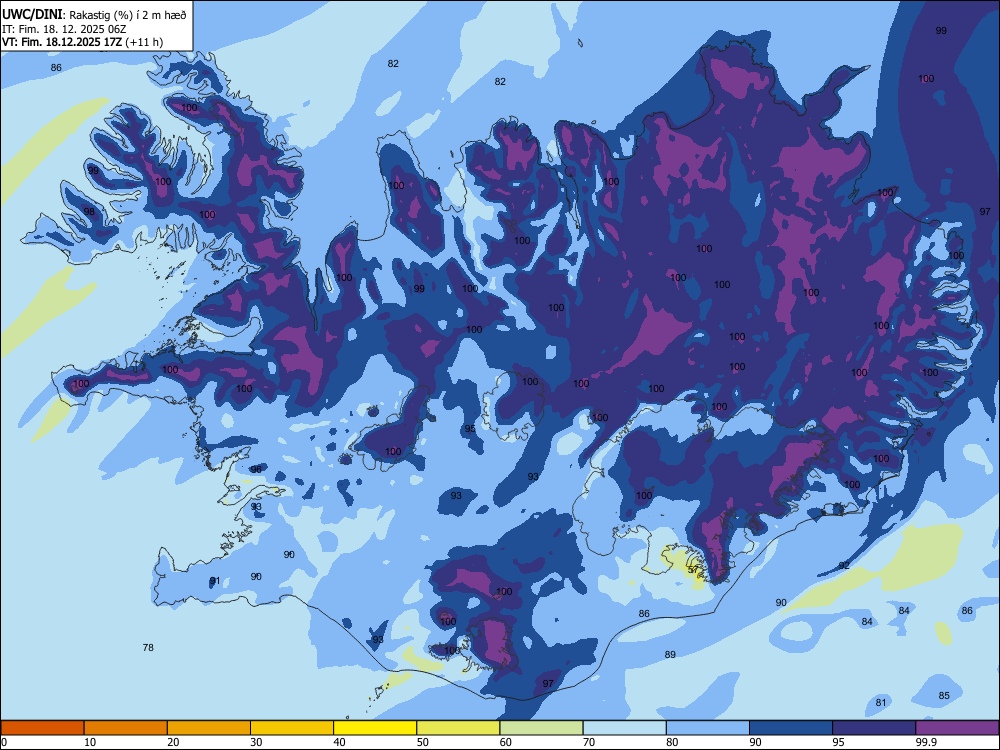This screenshot has width=1000, height=750.
Task: Click the '80' label on the legend scale
Action: pos(672,742)
